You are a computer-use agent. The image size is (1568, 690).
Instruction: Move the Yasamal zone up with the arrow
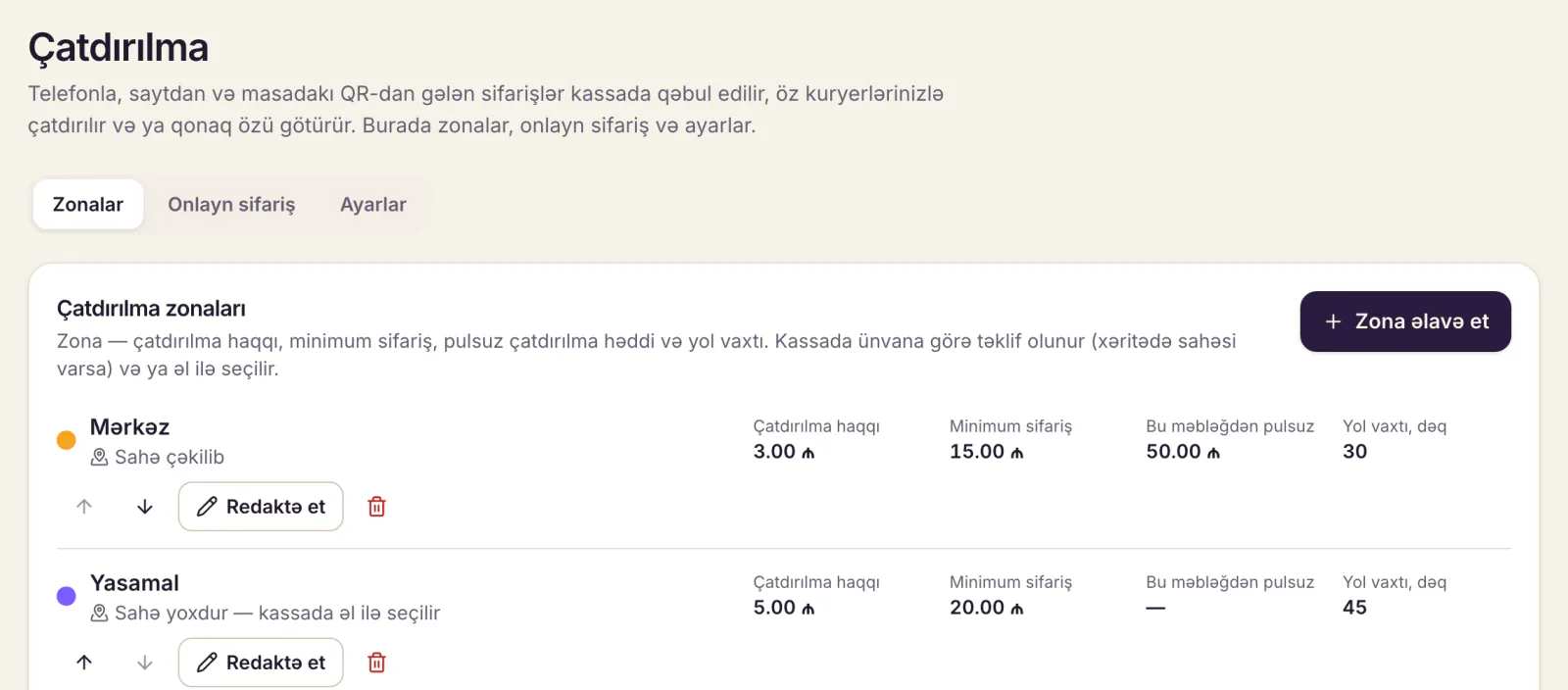84,663
